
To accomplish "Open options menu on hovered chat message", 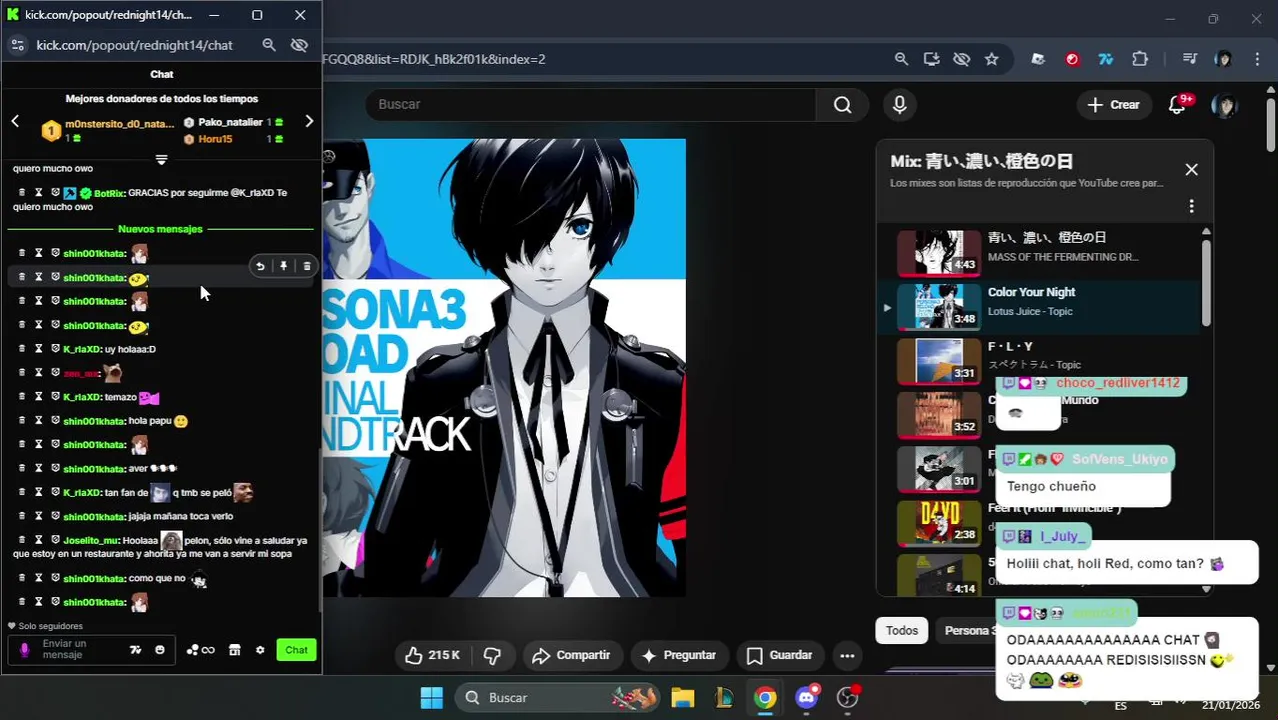I will coord(307,266).
